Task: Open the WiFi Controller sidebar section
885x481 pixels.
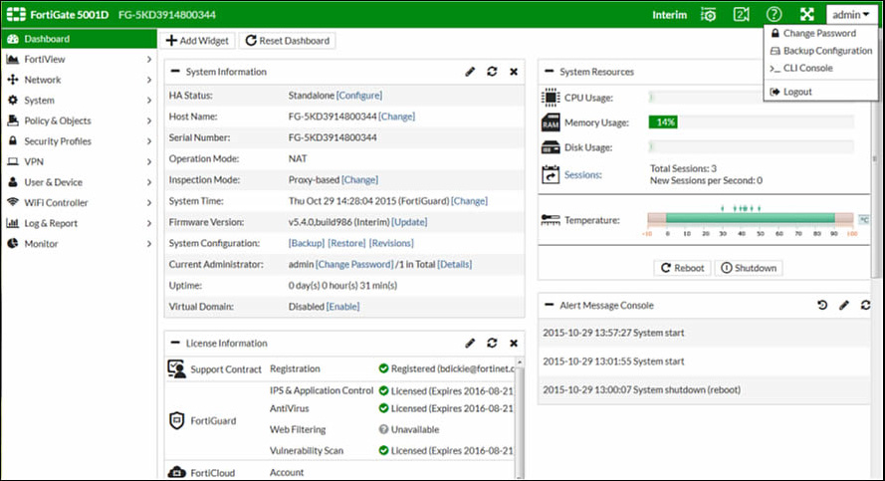Action: [78, 203]
